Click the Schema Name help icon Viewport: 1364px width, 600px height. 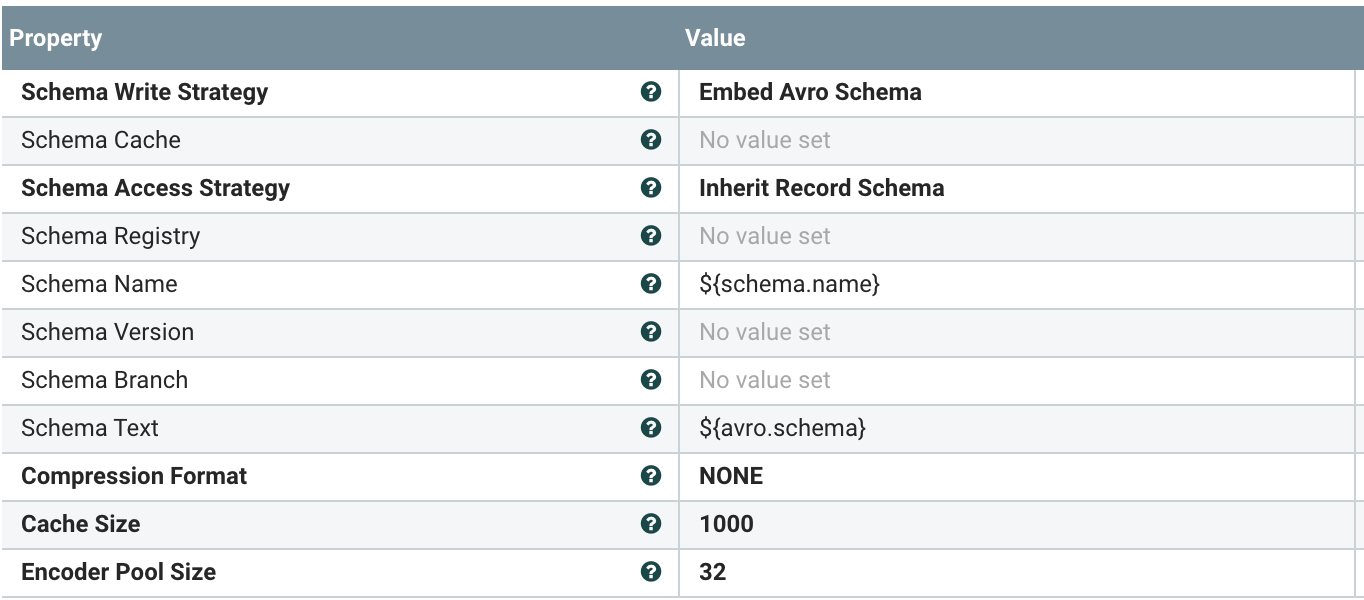tap(650, 284)
